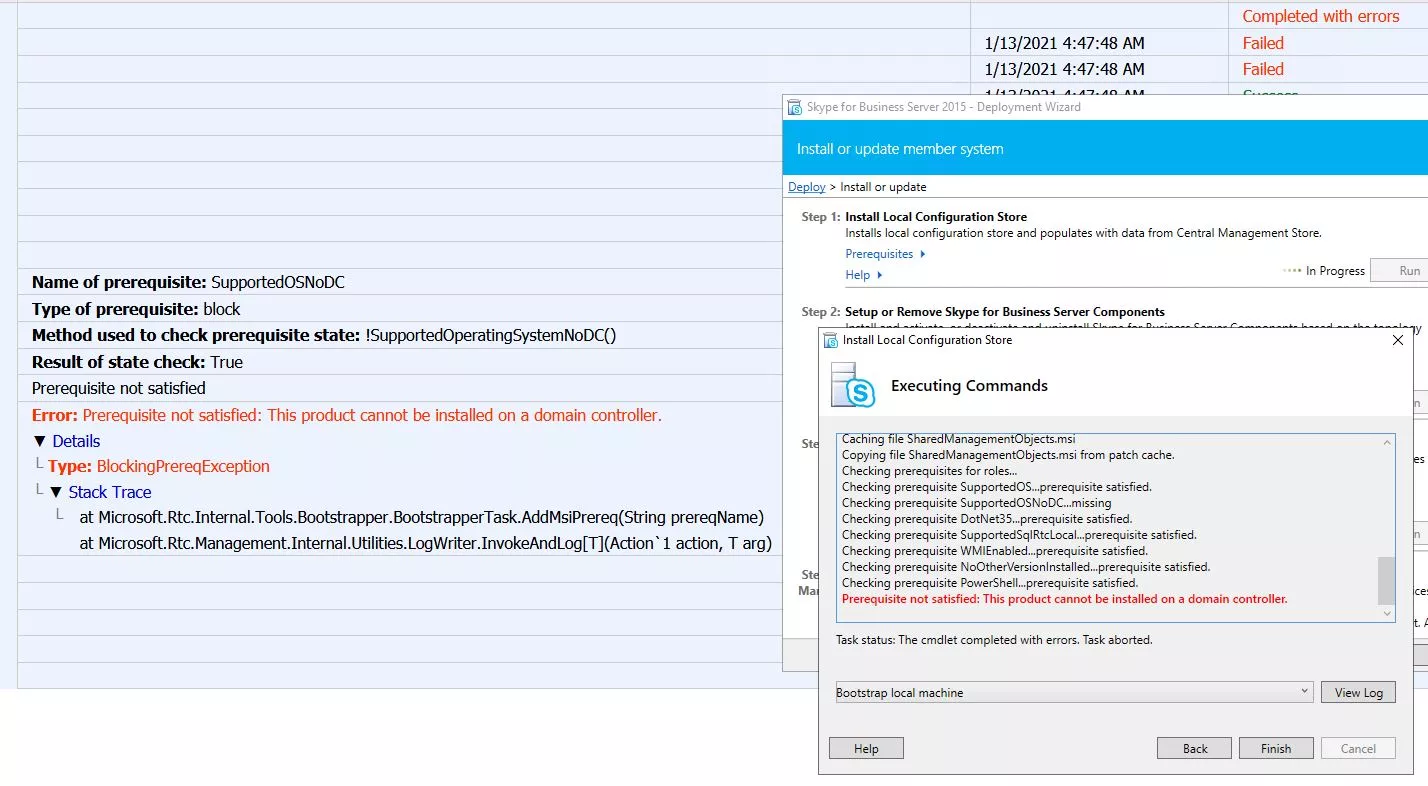Click the 'WMIEnabled...prerequisite satisfied' output line
The width and height of the screenshot is (1428, 786).
[x=995, y=551]
